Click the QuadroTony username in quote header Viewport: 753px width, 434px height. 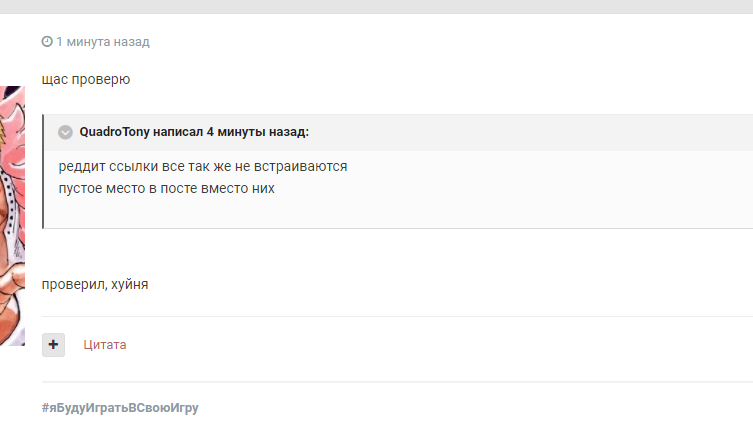coord(114,132)
